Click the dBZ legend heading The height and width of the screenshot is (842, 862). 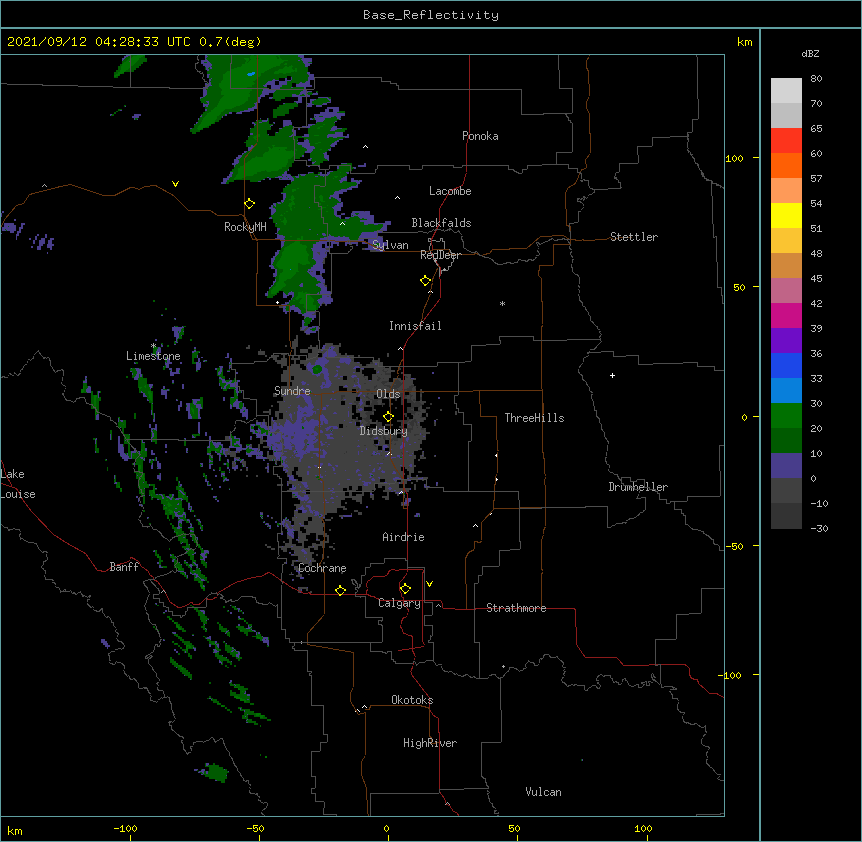[810, 53]
